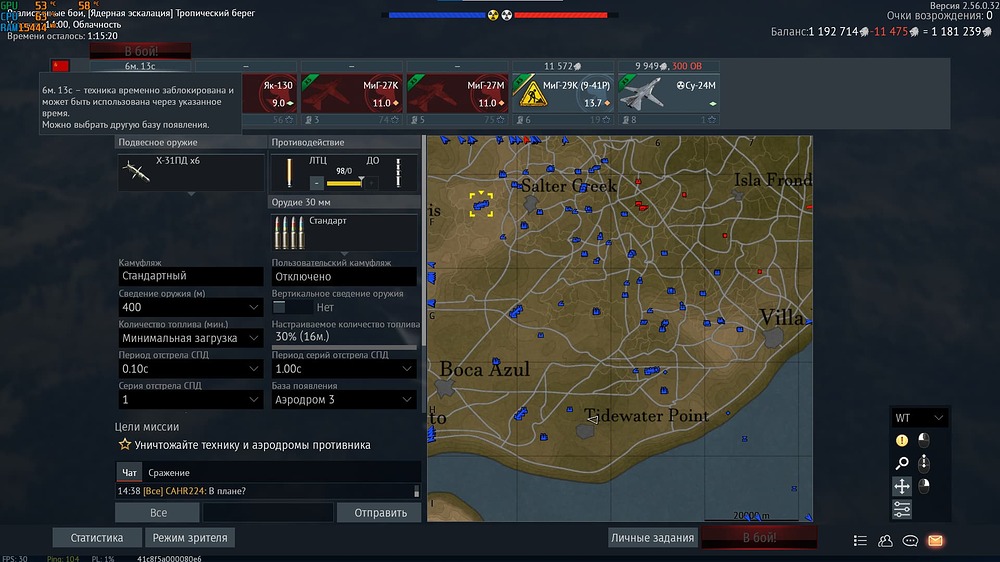The image size is (1000, 562).
Task: Select the magnifier zoom map tool
Action: click(x=901, y=463)
